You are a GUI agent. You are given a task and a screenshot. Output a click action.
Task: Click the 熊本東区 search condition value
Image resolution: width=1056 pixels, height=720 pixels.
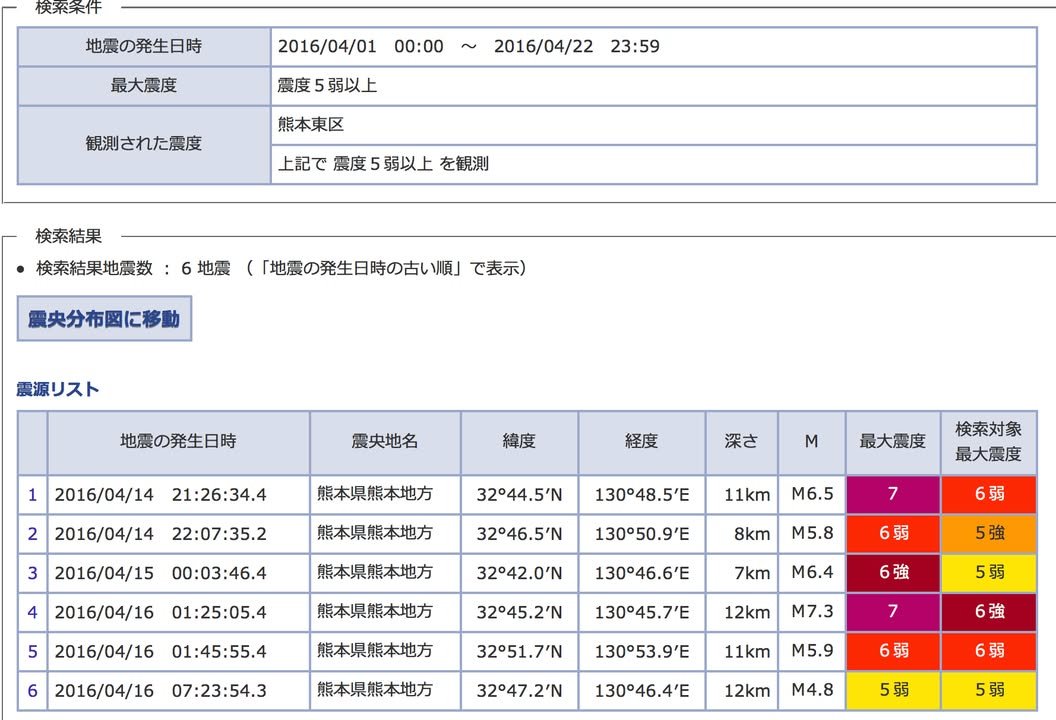(x=310, y=125)
